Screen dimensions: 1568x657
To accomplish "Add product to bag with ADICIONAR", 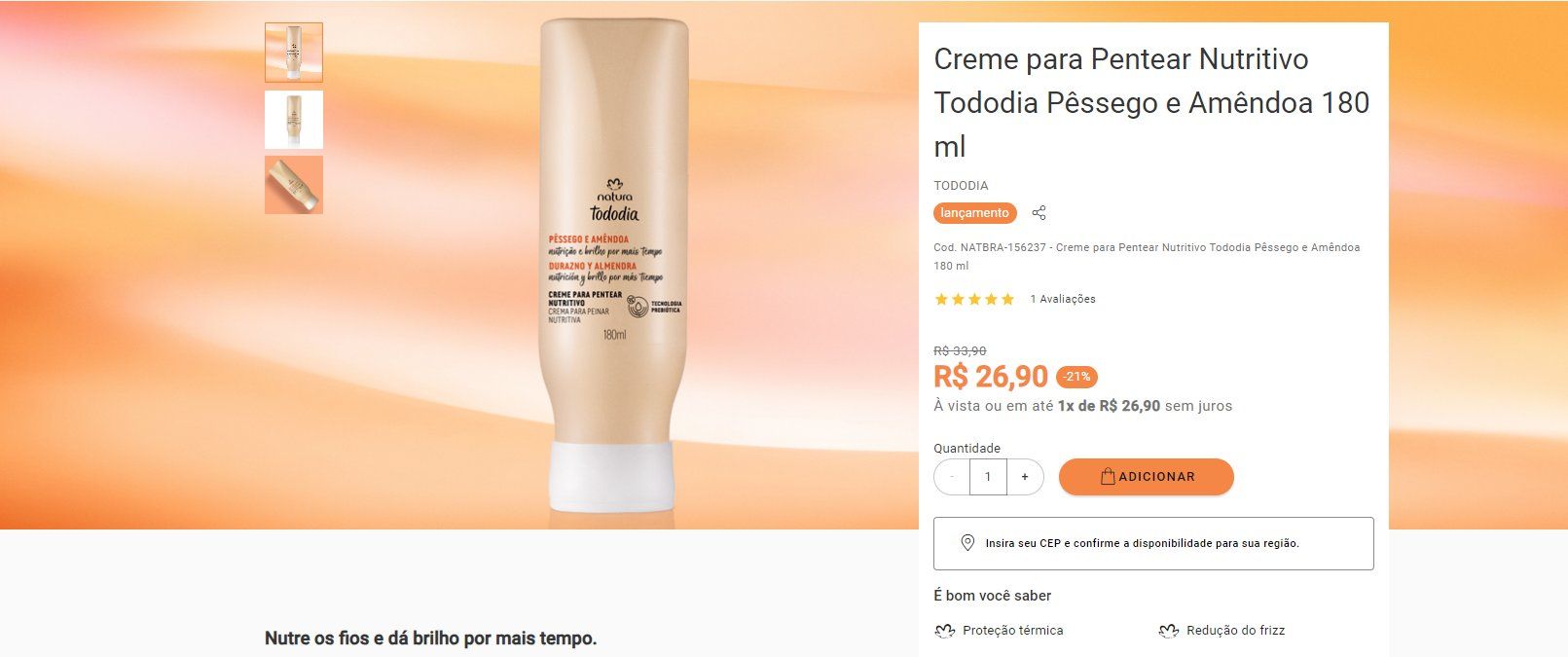I will point(1147,477).
